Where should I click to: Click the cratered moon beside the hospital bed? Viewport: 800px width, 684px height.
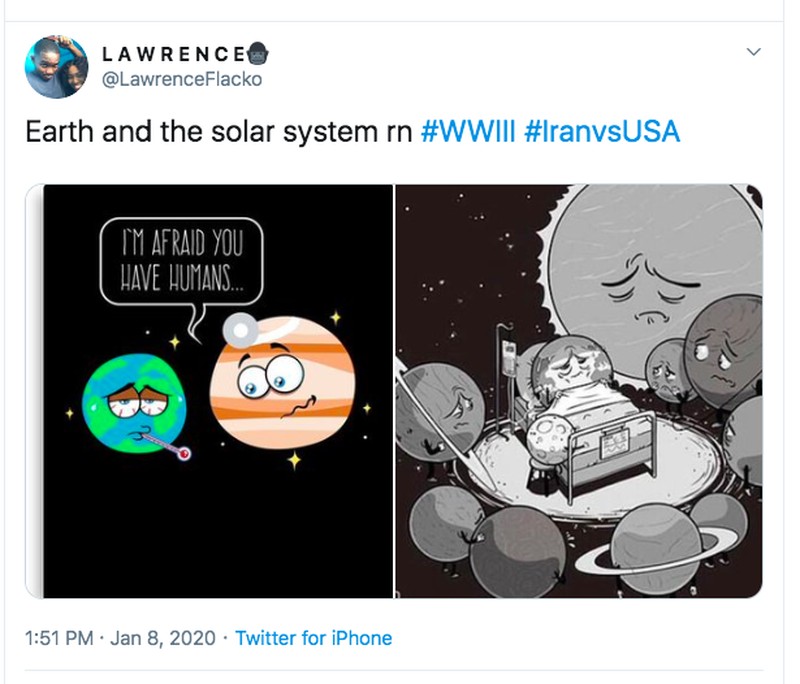coord(546,440)
